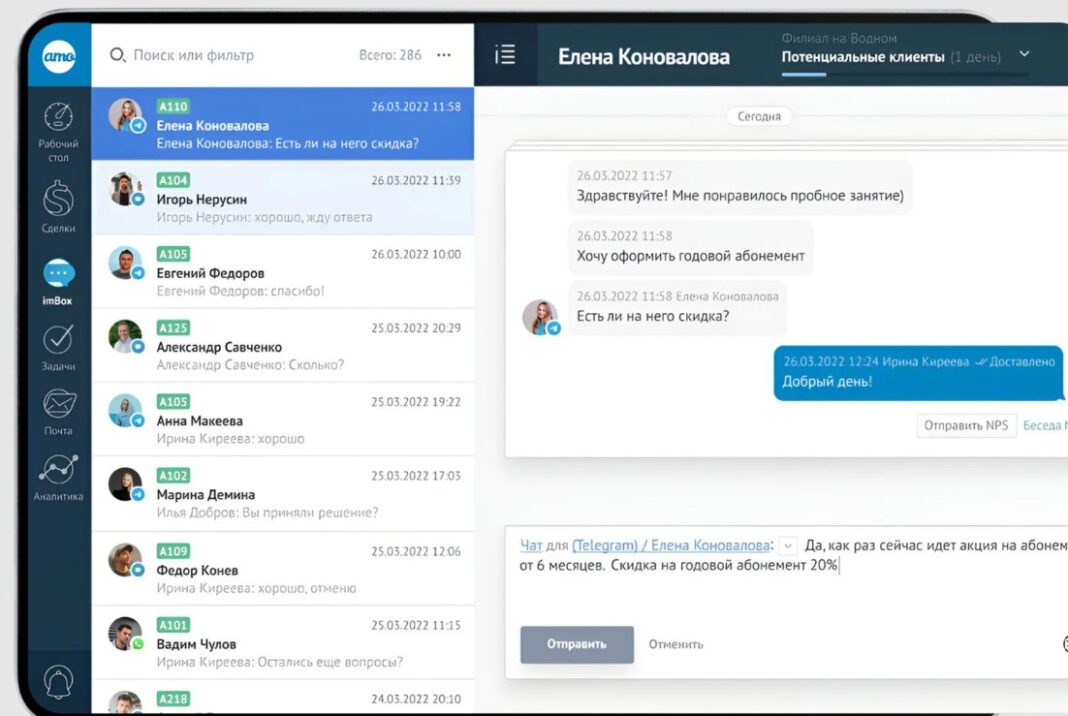Go to Сделки deals section

point(59,198)
